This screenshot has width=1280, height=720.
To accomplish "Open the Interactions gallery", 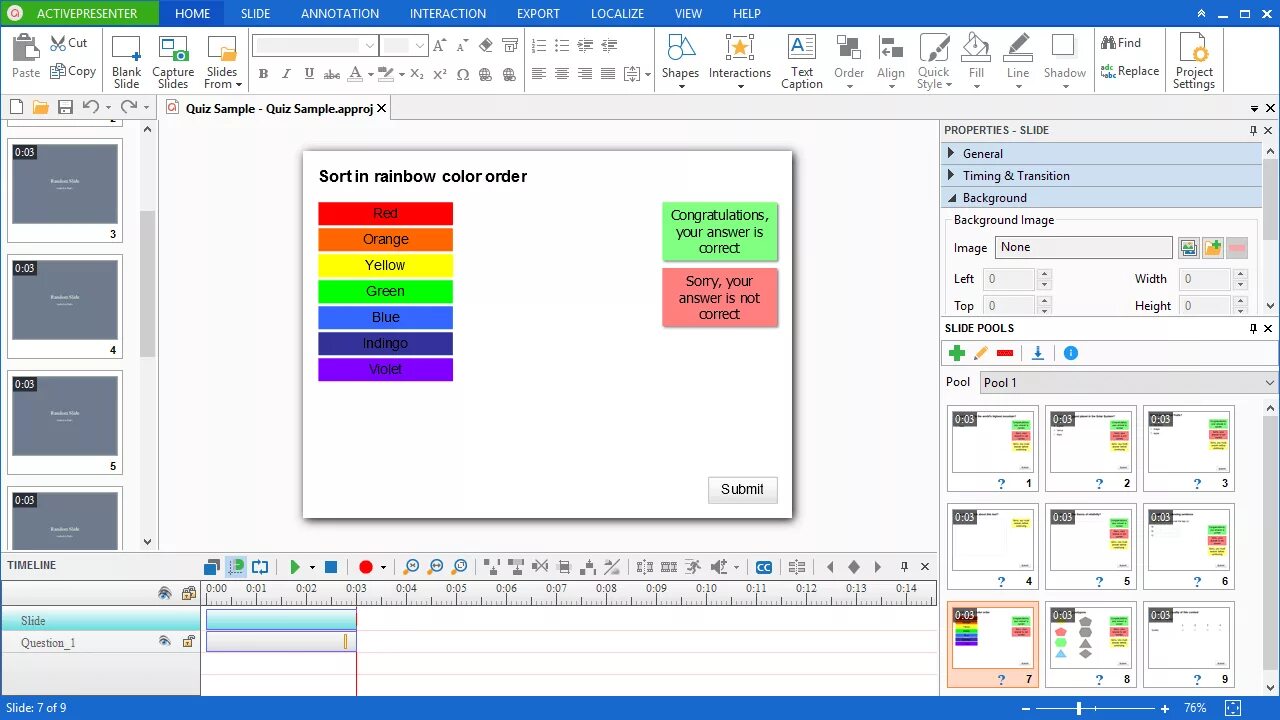I will [740, 62].
